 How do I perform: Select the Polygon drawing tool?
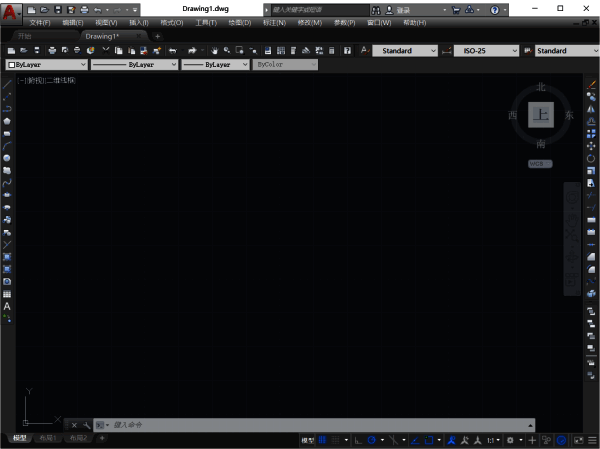[7, 121]
